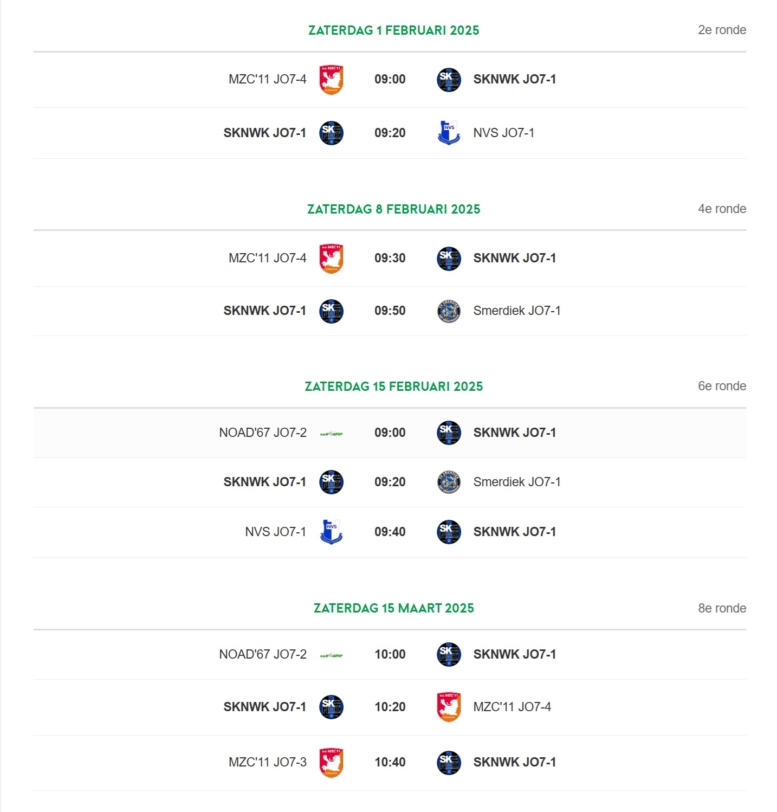Click the 6e ronde label
Screen dimensions: 777x812
tap(722, 386)
